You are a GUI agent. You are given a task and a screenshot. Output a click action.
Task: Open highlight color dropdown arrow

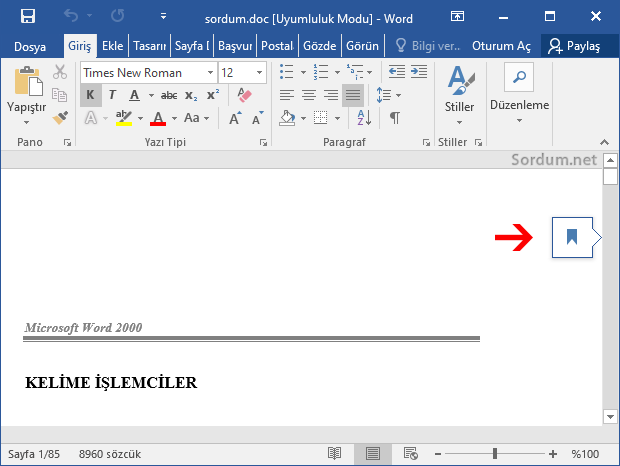(140, 118)
